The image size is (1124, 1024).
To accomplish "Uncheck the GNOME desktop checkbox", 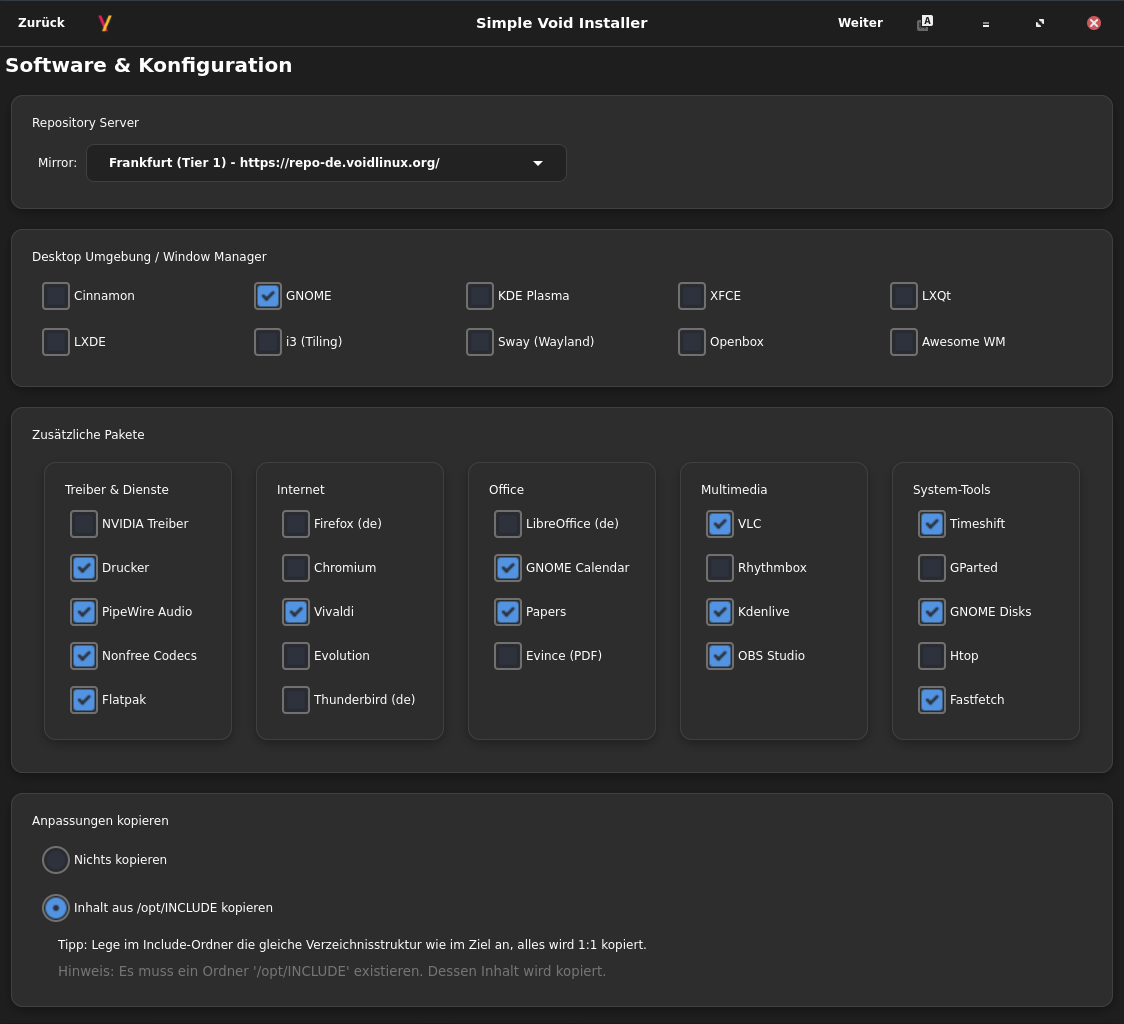I will [268, 296].
